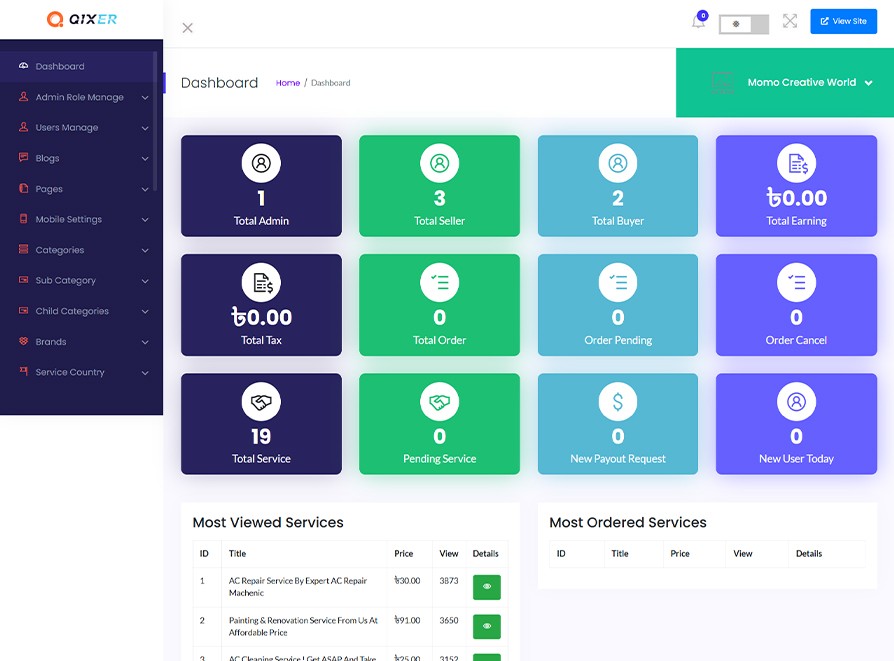Open the Momo Creative World dropdown
The width and height of the screenshot is (894, 661).
click(x=810, y=83)
